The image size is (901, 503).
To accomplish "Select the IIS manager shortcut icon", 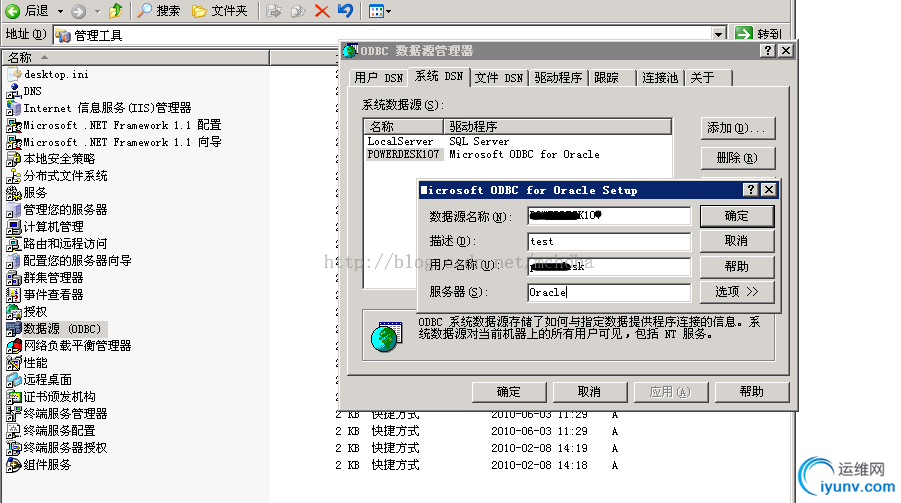I will click(14, 107).
